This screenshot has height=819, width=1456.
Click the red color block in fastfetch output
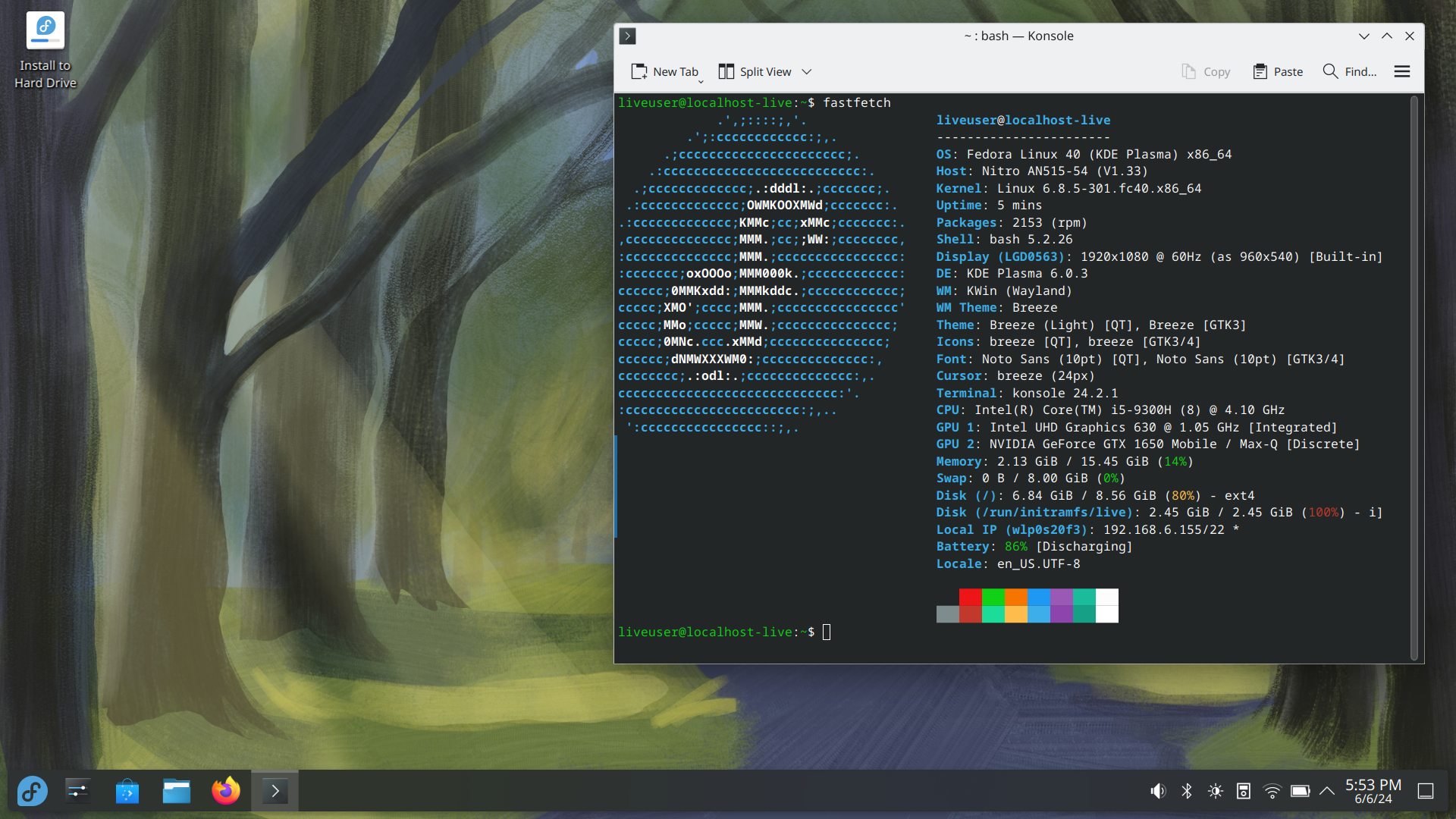tap(971, 597)
